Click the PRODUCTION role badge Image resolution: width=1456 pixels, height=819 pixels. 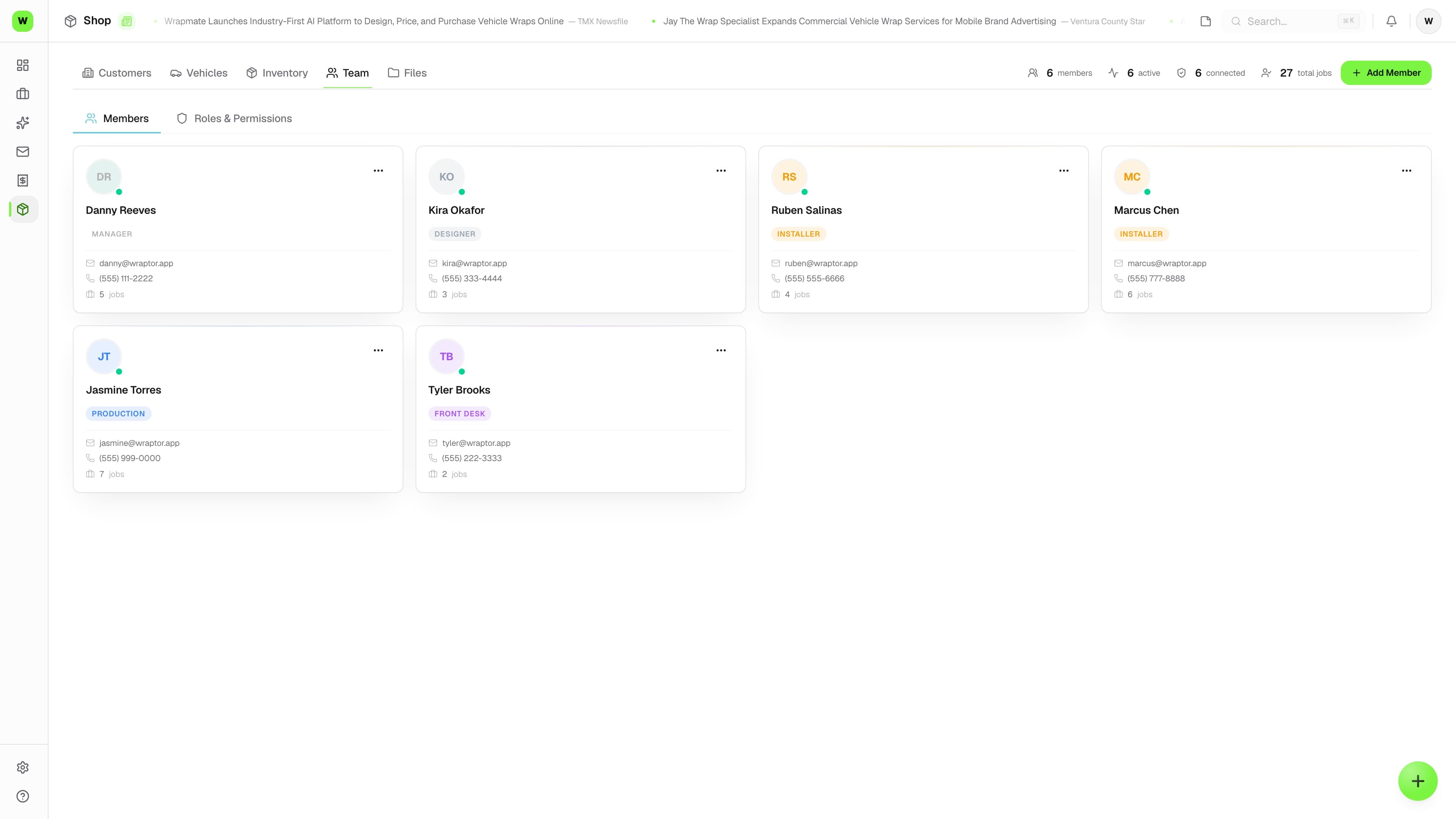click(118, 414)
